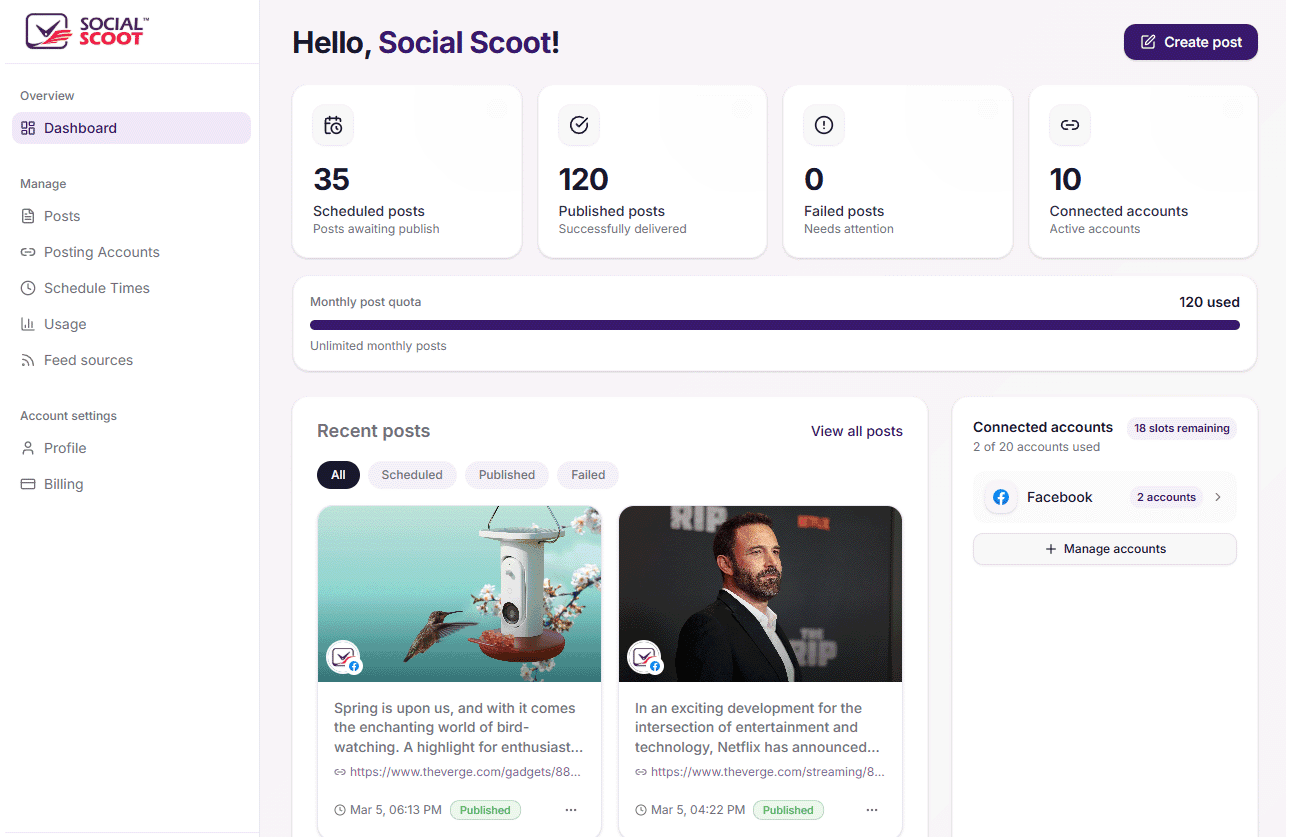Click the 120 used quota label

point(1209,302)
